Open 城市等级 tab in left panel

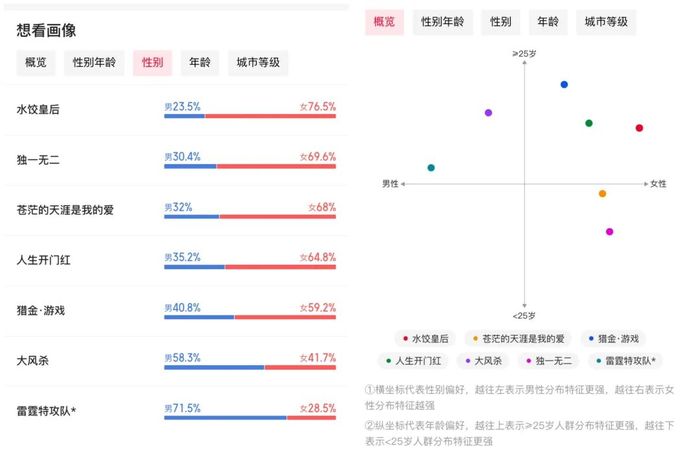258,63
